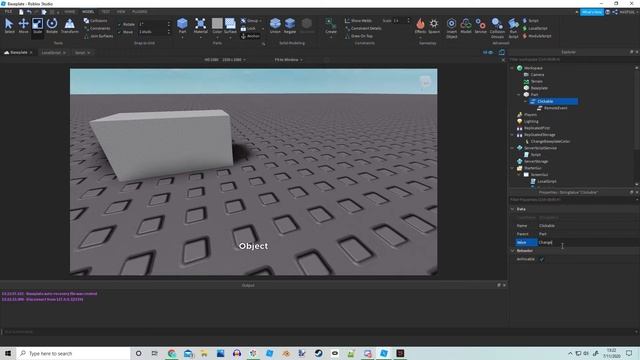Toggle Draw On Top option

359,36
